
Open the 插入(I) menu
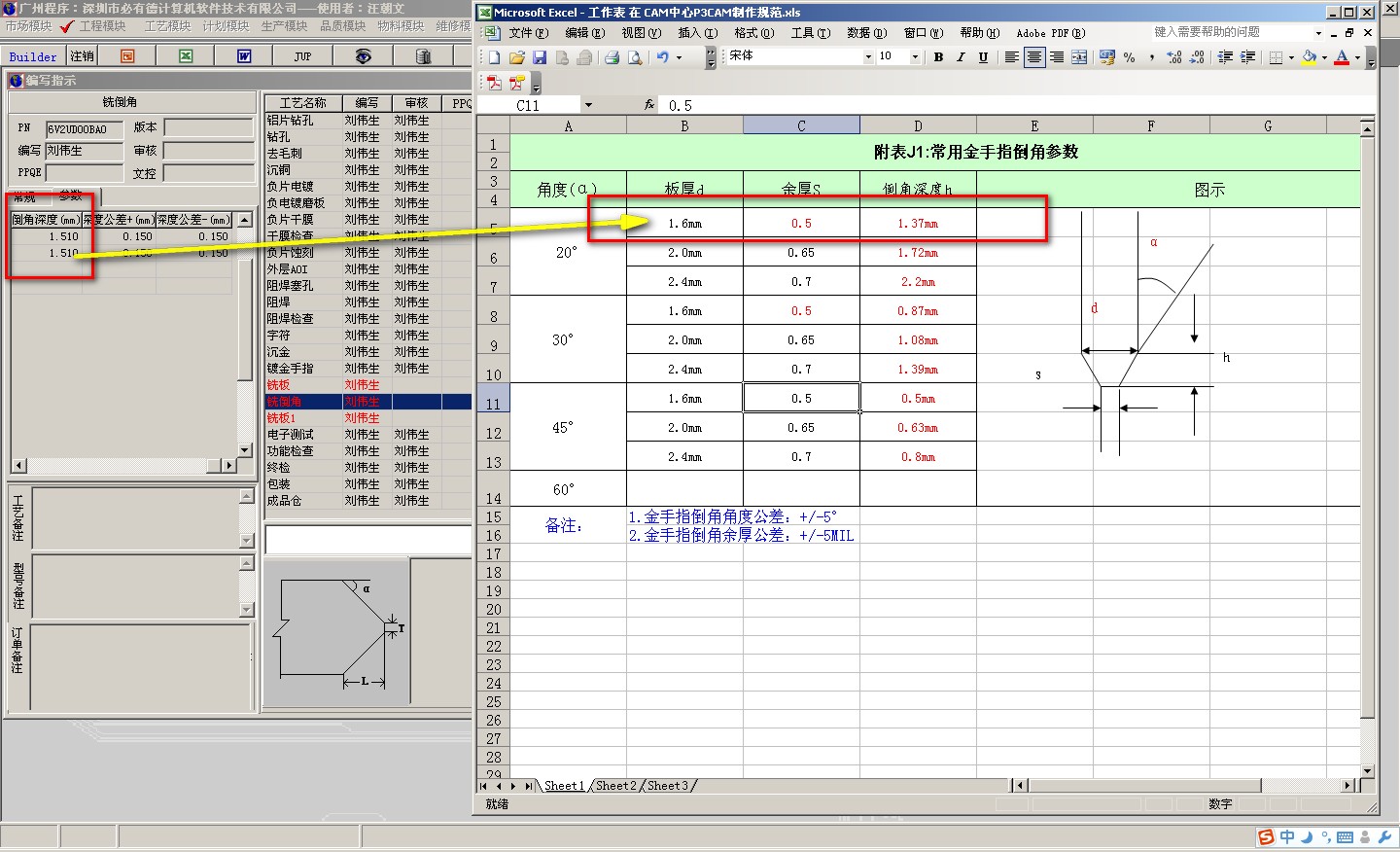coord(697,33)
